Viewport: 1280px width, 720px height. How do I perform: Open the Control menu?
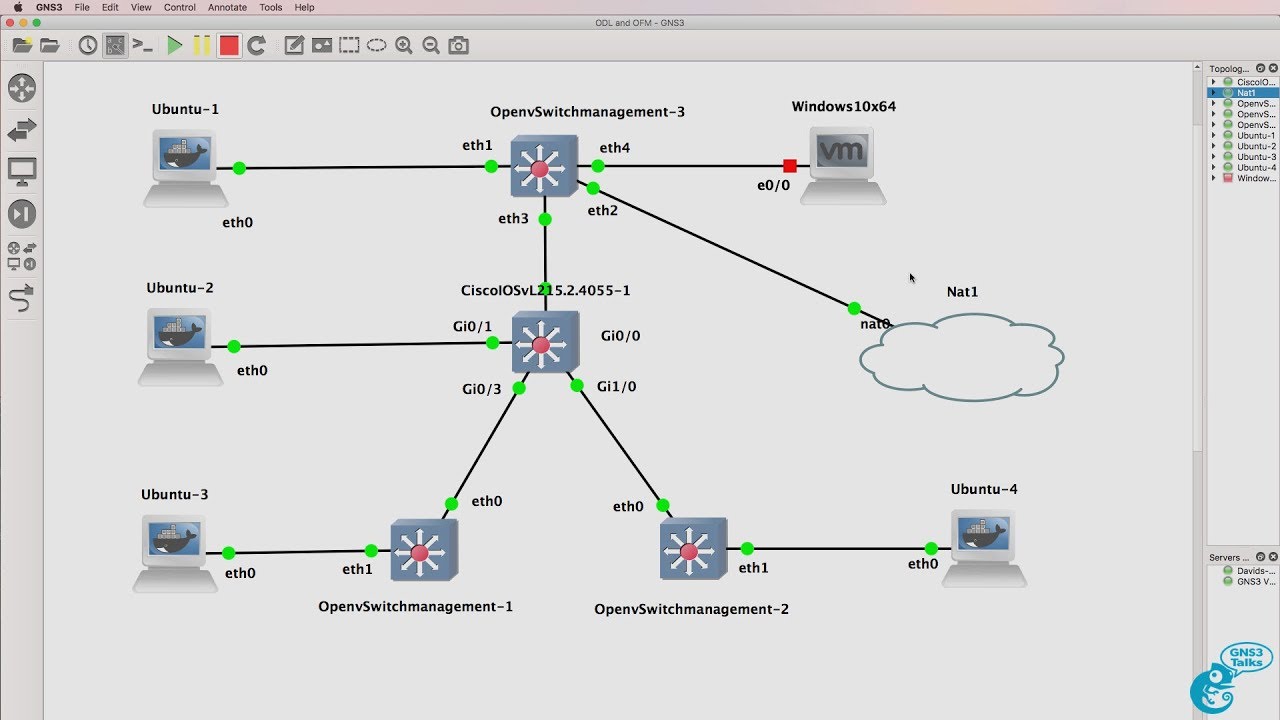[180, 7]
